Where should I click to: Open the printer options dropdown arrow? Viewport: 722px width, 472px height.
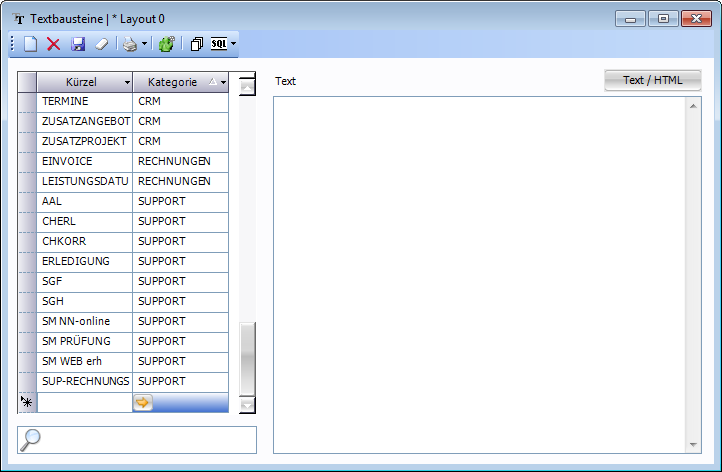144,44
